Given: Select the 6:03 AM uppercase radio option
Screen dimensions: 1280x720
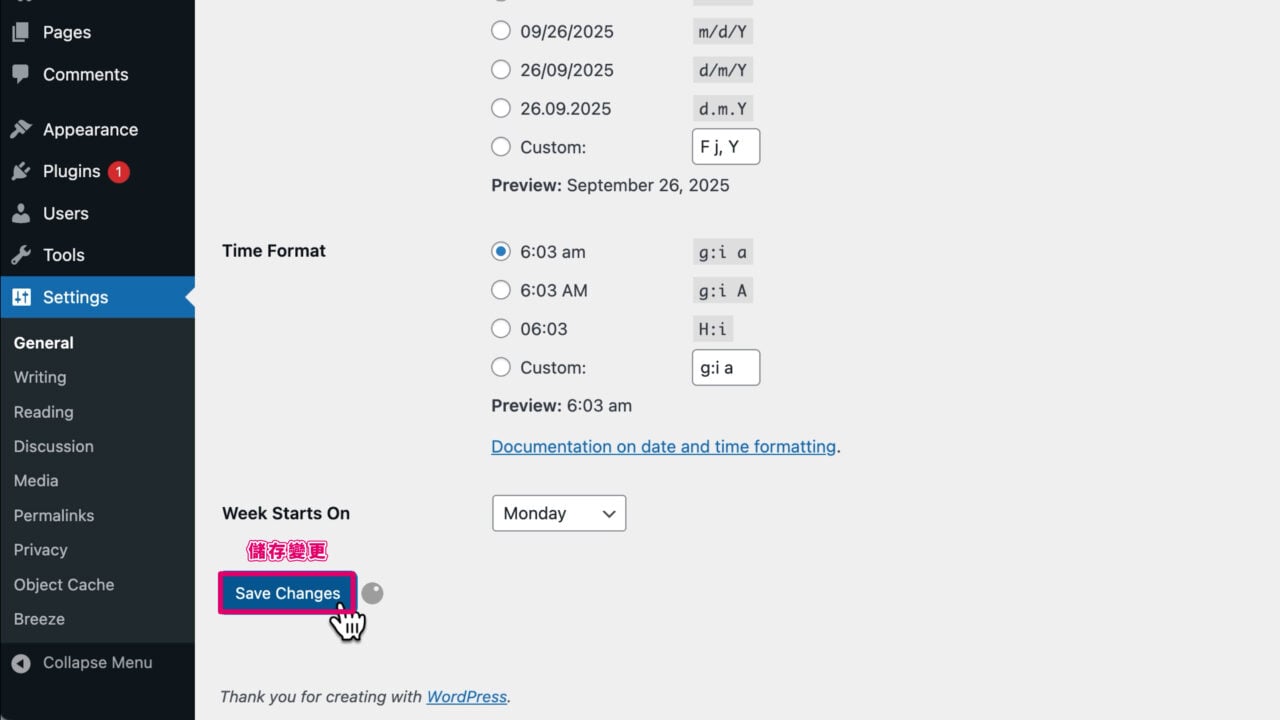Looking at the screenshot, I should coord(501,290).
